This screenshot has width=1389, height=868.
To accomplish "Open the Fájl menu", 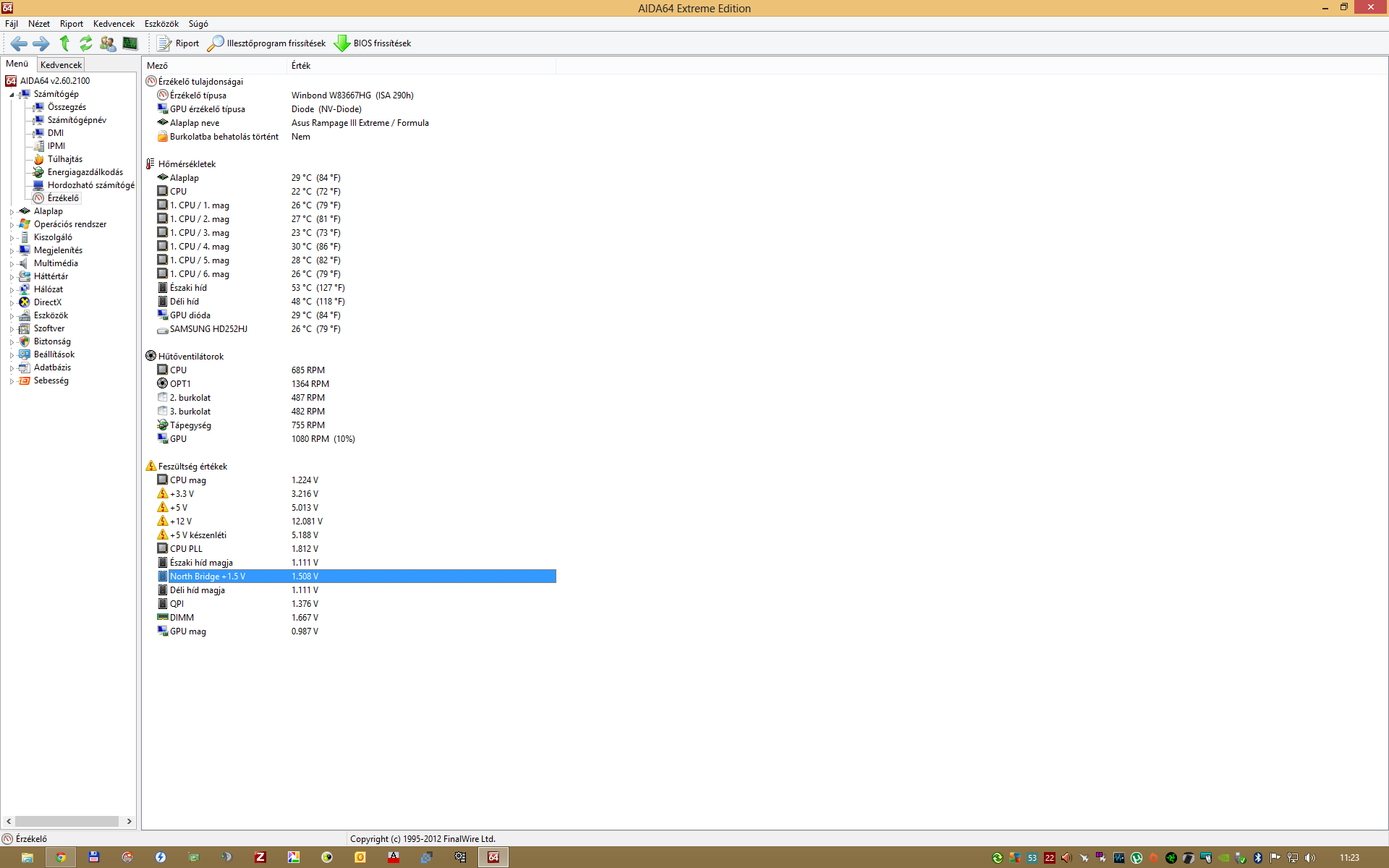I will tap(12, 24).
